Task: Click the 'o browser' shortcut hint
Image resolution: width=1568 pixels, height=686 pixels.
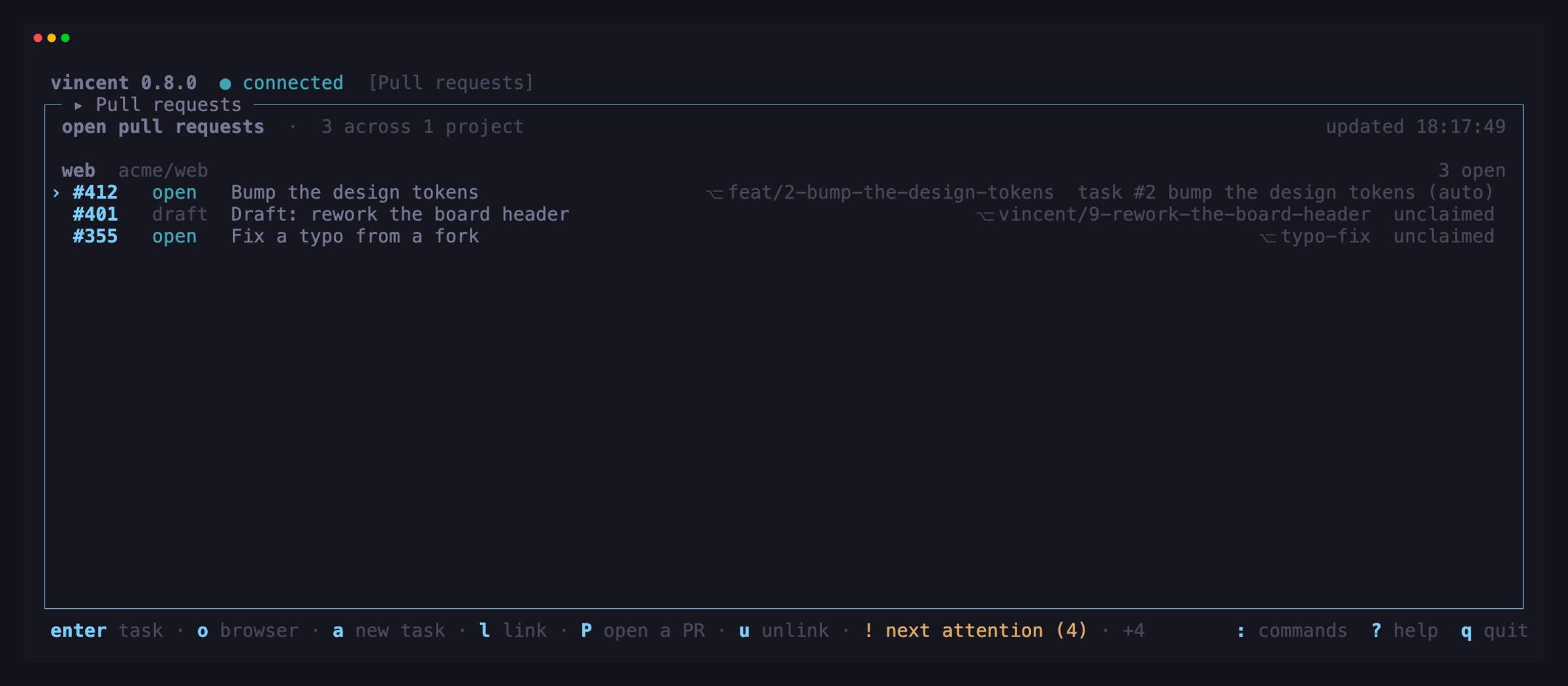Action: point(248,631)
